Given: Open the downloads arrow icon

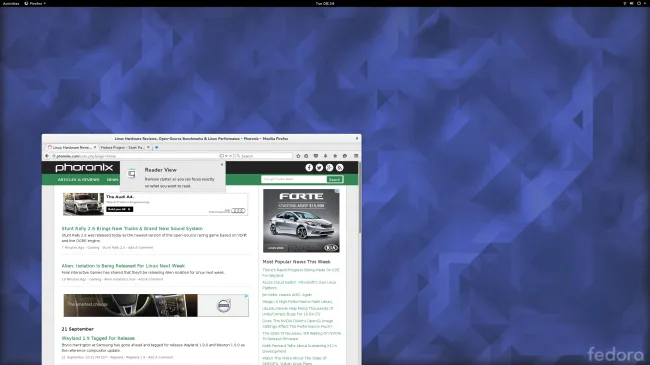Looking at the screenshot, I should pos(325,156).
